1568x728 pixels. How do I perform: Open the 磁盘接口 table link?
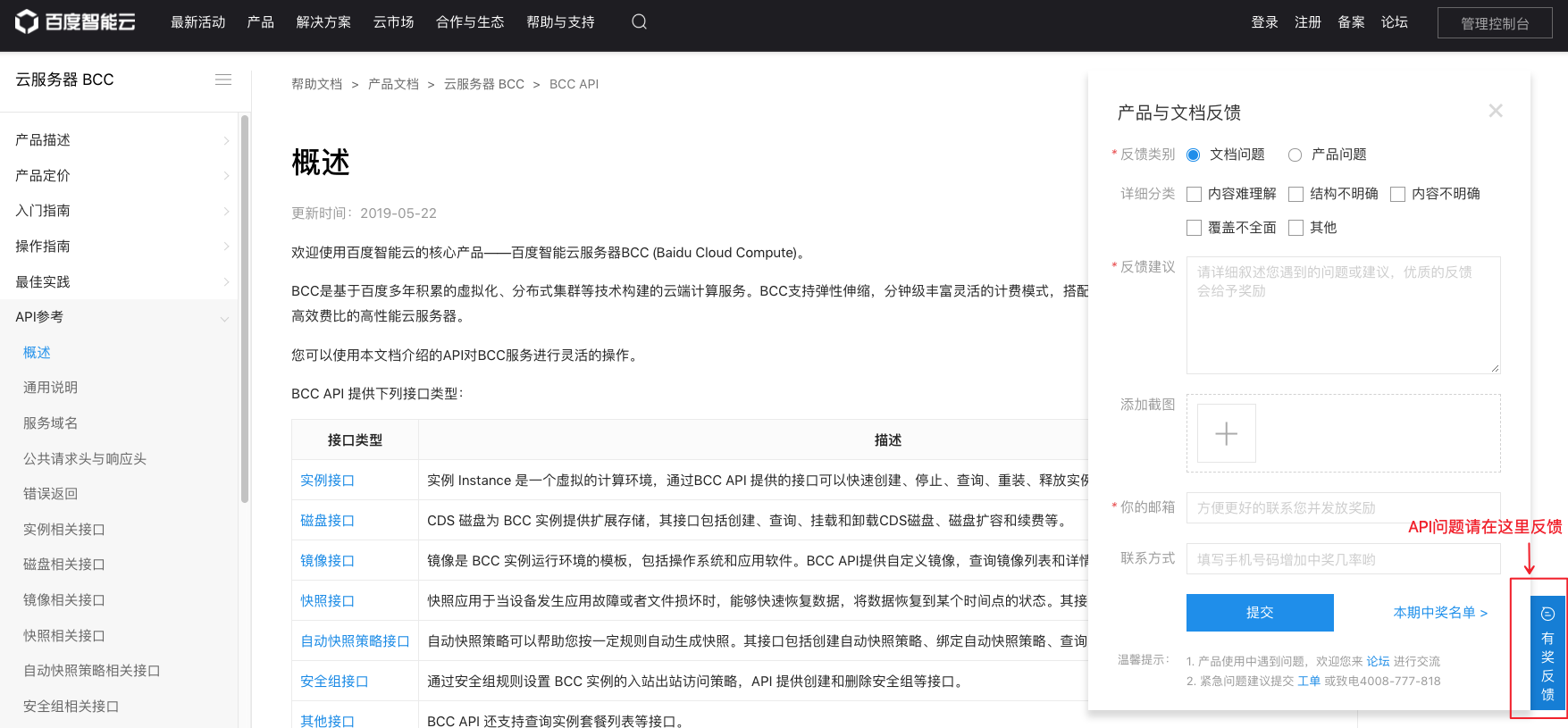point(328,521)
